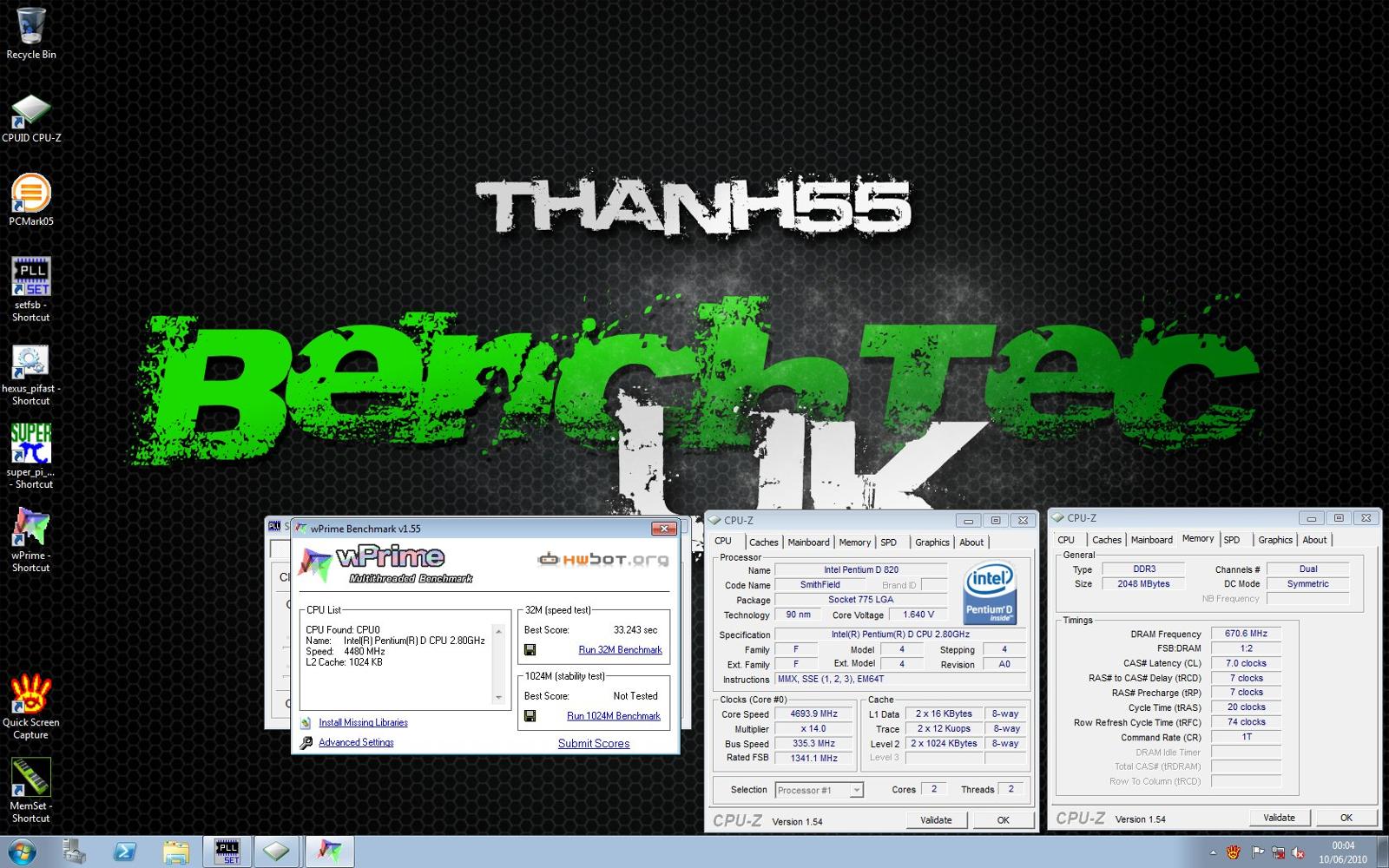The height and width of the screenshot is (868, 1389).
Task: Open the Recycle Bin desktop icon
Action: click(31, 34)
